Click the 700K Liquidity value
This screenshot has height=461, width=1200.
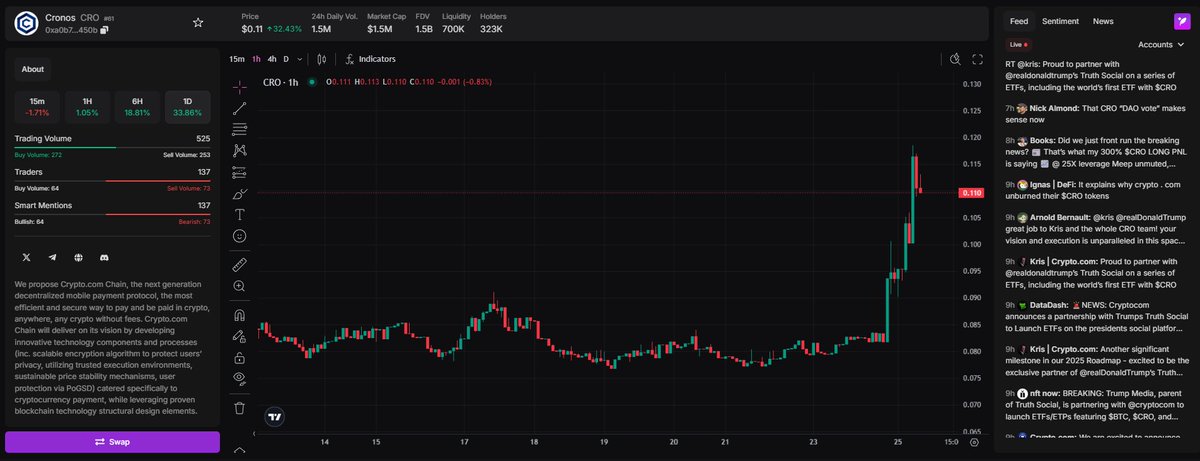point(453,29)
